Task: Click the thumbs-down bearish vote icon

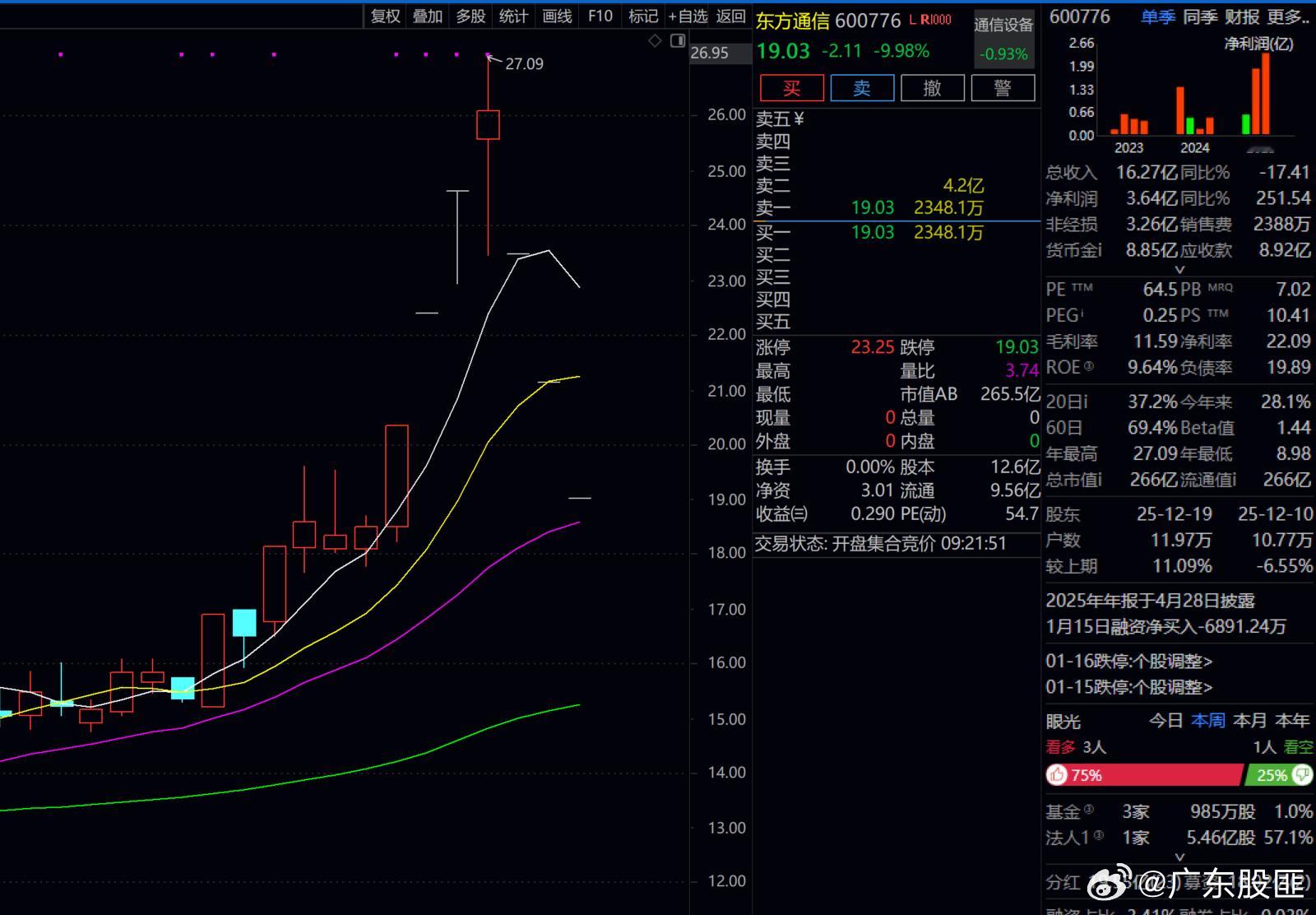Action: click(1302, 775)
